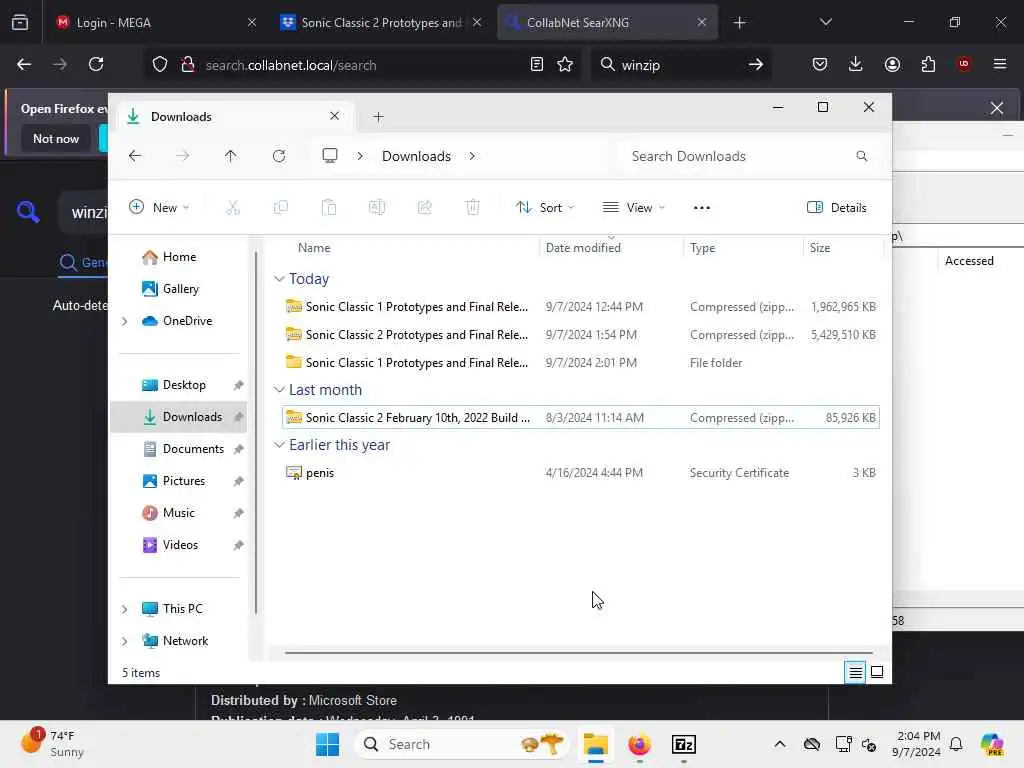Open a new Firefox tab
The image size is (1024, 768).
tap(739, 22)
